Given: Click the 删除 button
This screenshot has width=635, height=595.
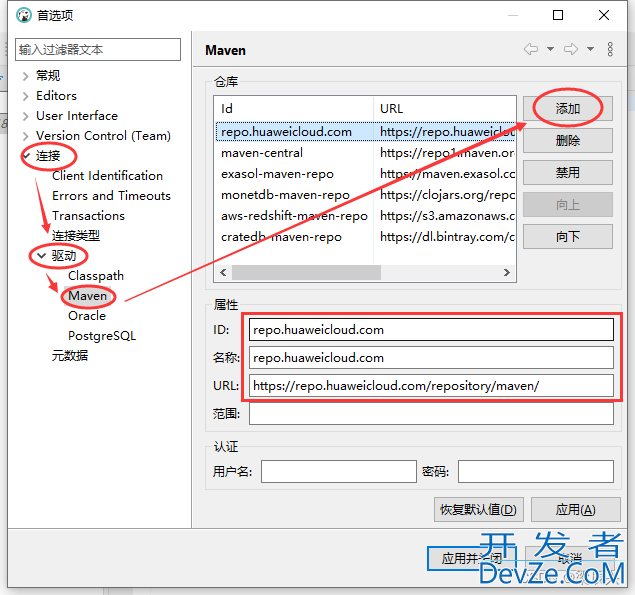Looking at the screenshot, I should coord(568,141).
